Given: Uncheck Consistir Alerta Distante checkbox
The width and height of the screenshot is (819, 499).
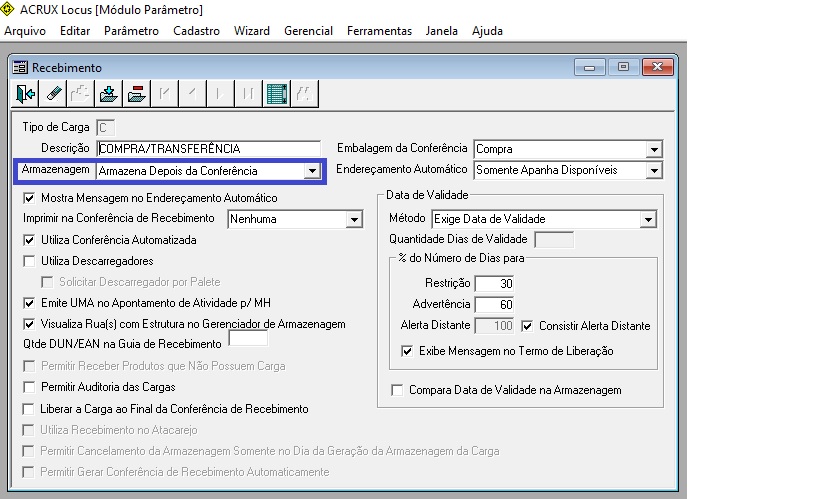Looking at the screenshot, I should 527,326.
